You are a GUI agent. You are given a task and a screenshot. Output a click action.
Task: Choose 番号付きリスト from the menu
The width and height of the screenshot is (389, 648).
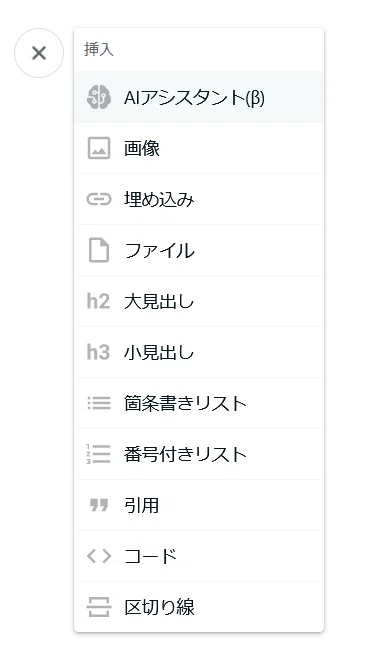(x=199, y=454)
